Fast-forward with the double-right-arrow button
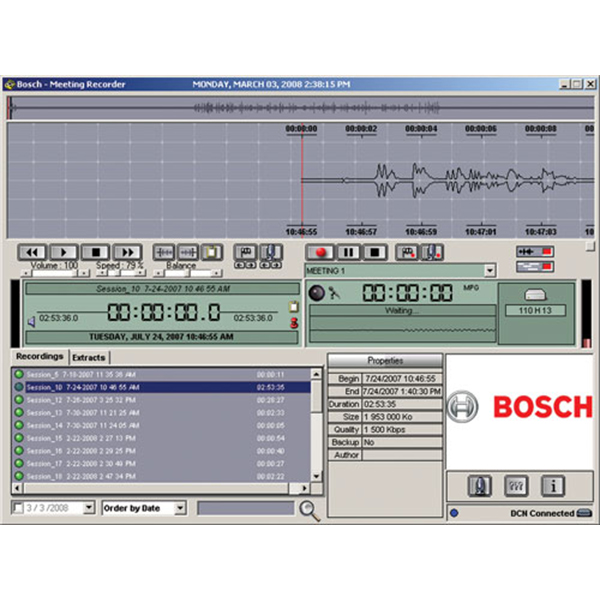 point(127,252)
